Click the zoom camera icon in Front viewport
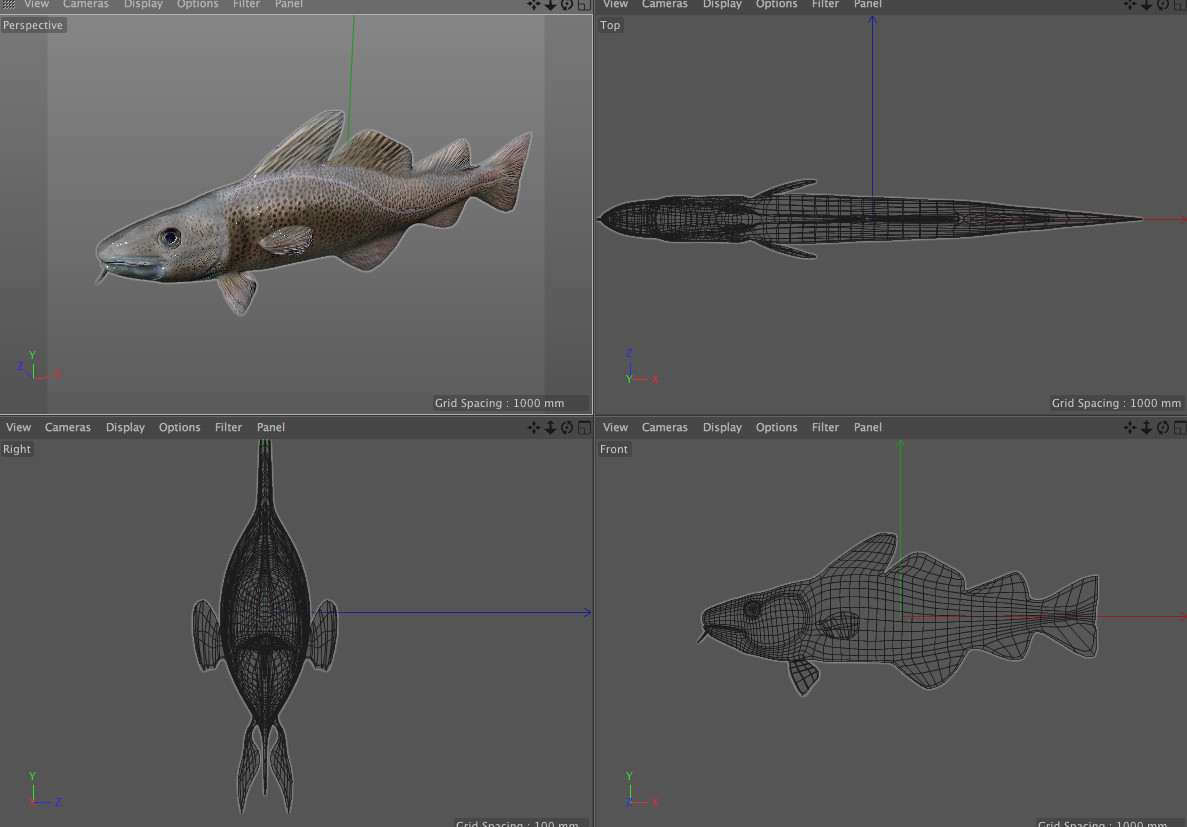 [x=1146, y=428]
